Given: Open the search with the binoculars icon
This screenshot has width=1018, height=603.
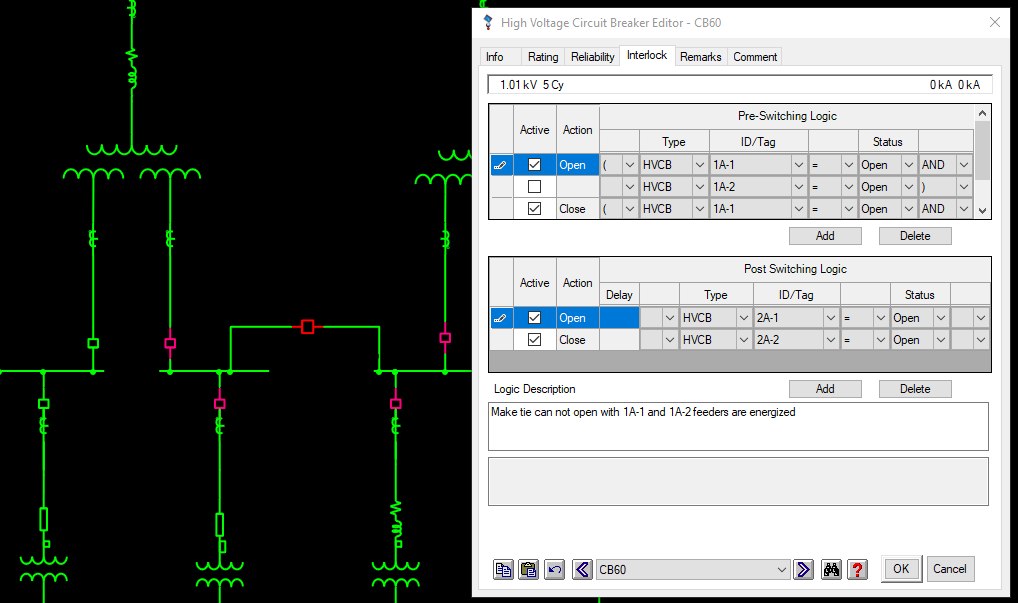Looking at the screenshot, I should pos(831,569).
